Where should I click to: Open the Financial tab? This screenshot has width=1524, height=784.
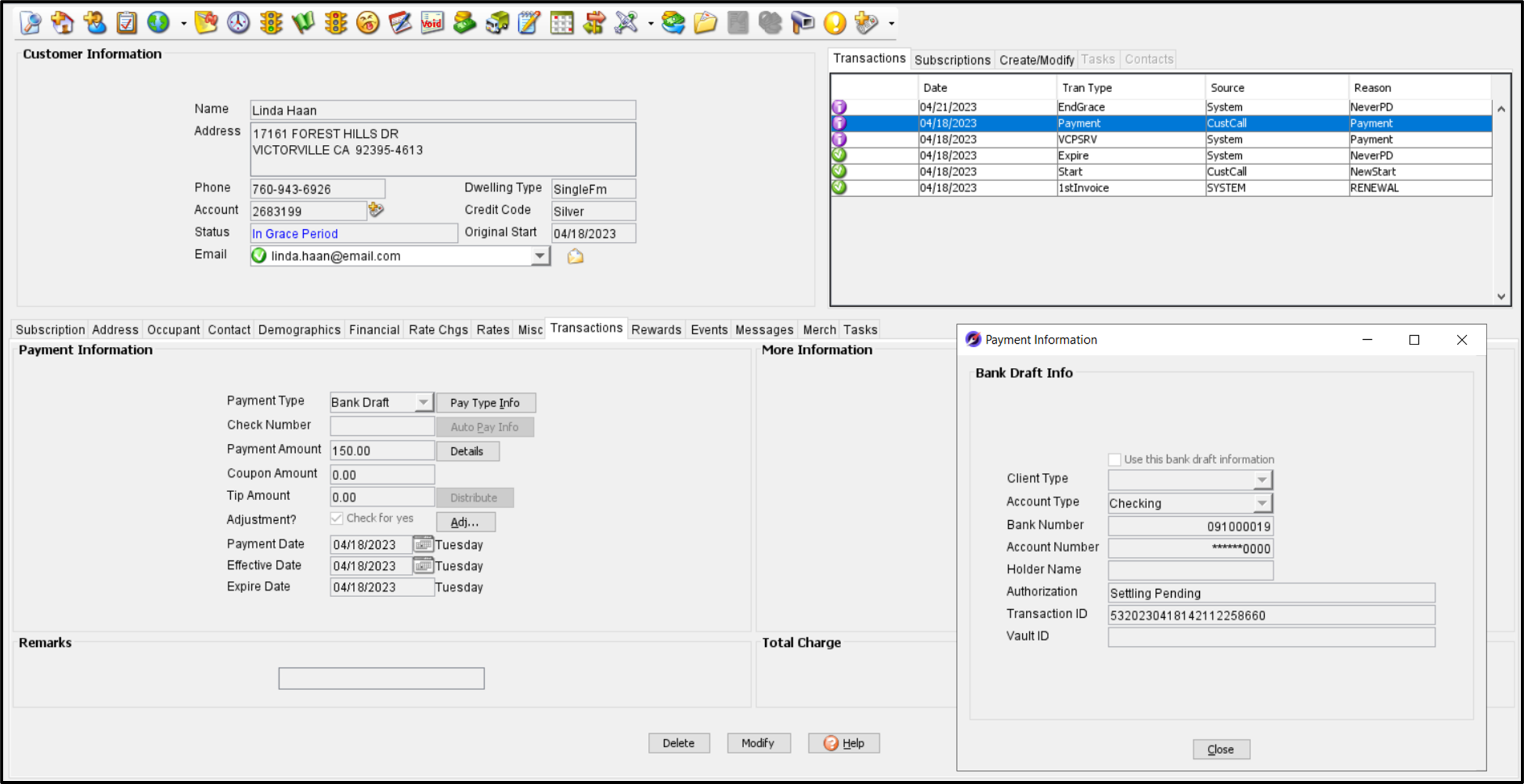(x=374, y=330)
